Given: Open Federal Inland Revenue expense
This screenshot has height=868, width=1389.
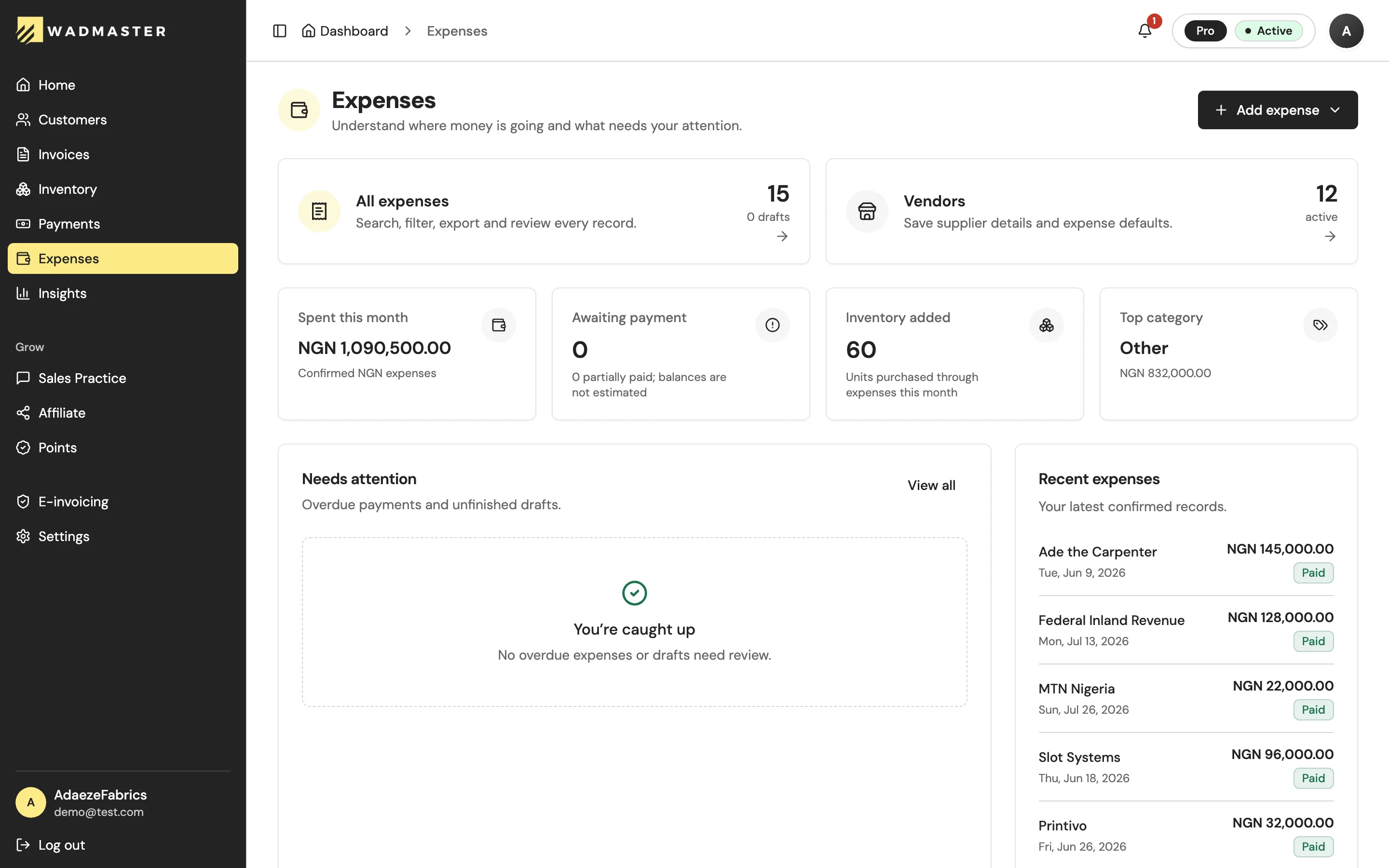Looking at the screenshot, I should point(1186,630).
